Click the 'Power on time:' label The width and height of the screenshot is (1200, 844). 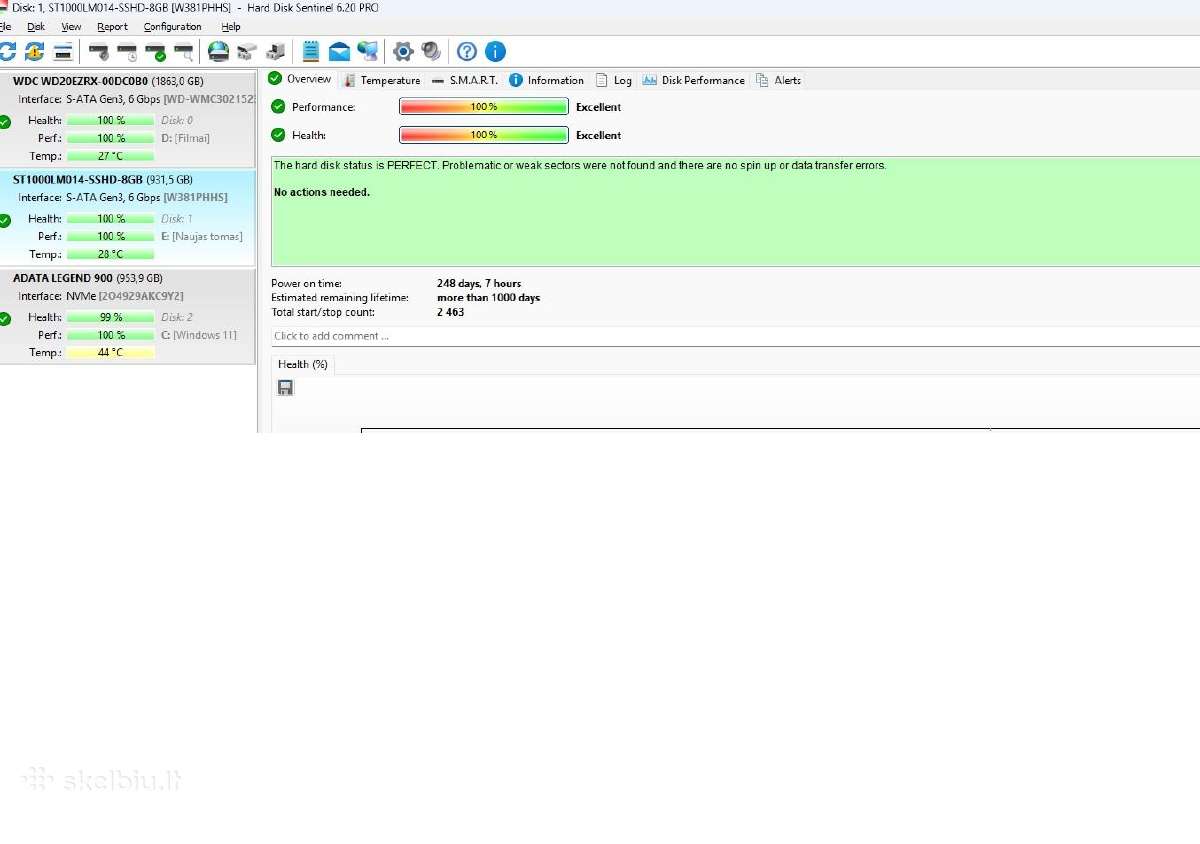[306, 284]
